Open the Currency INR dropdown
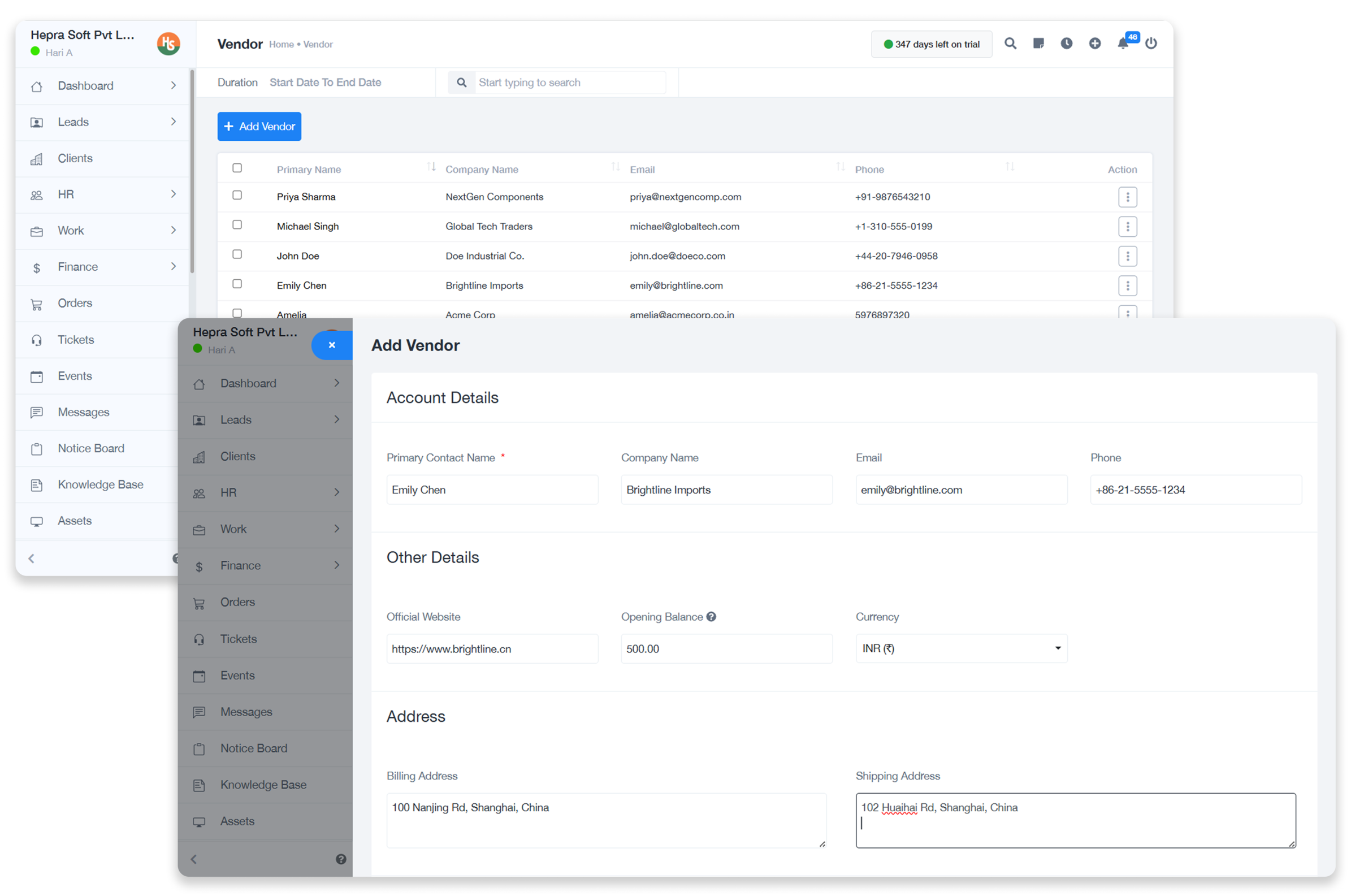This screenshot has width=1351, height=896. [961, 648]
